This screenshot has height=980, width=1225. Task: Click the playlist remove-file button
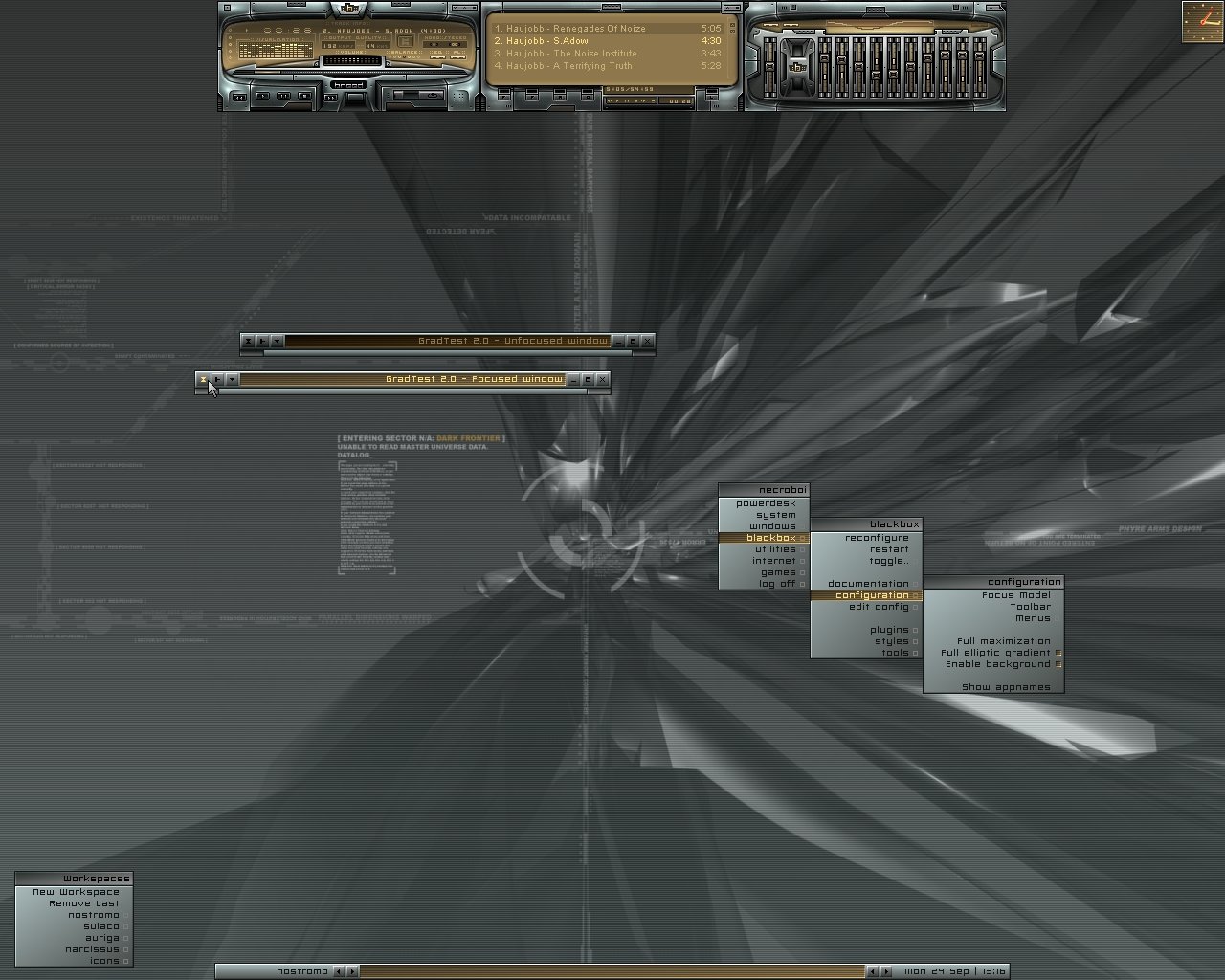(x=532, y=95)
